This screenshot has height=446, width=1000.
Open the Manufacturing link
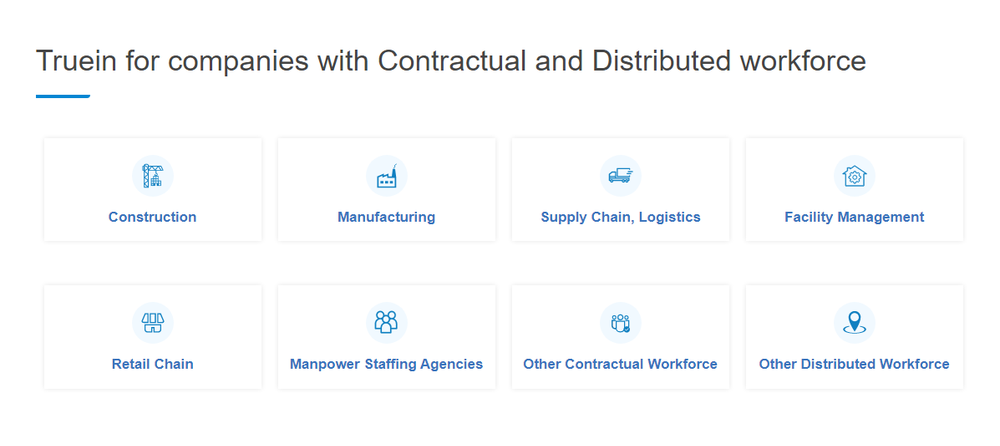[386, 217]
